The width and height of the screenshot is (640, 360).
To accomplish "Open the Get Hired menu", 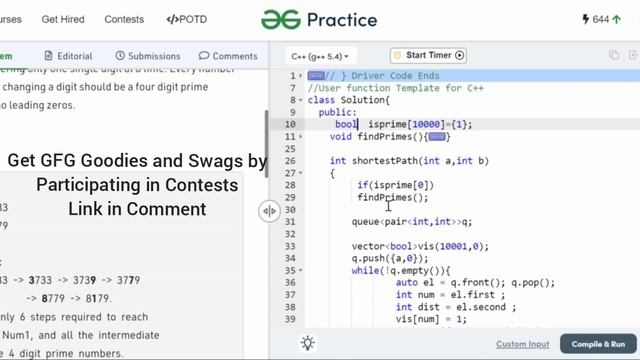I will point(63,19).
